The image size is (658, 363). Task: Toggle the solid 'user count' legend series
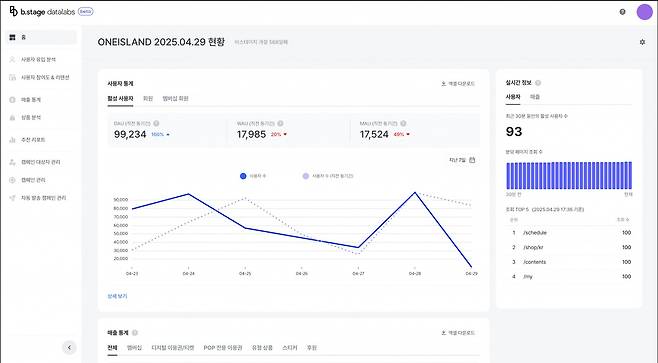(x=253, y=176)
